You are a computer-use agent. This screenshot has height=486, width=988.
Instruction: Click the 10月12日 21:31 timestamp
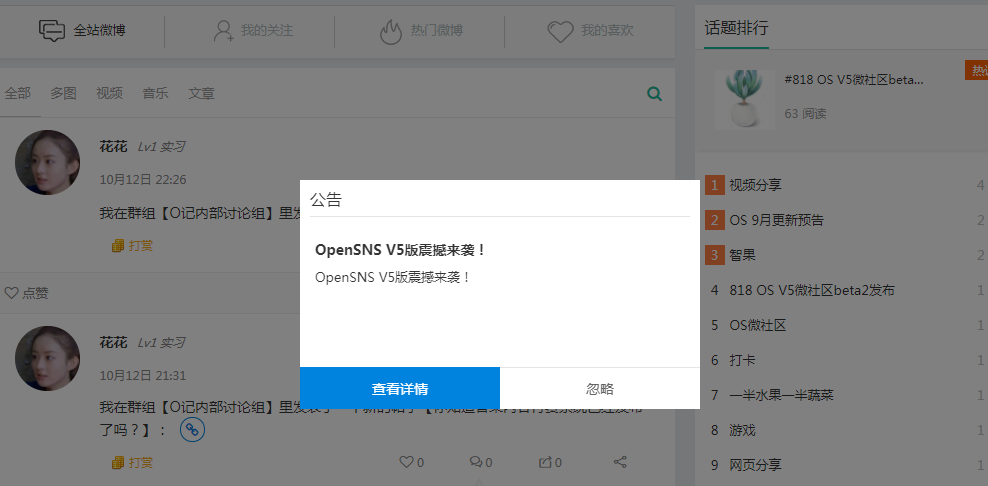(143, 376)
